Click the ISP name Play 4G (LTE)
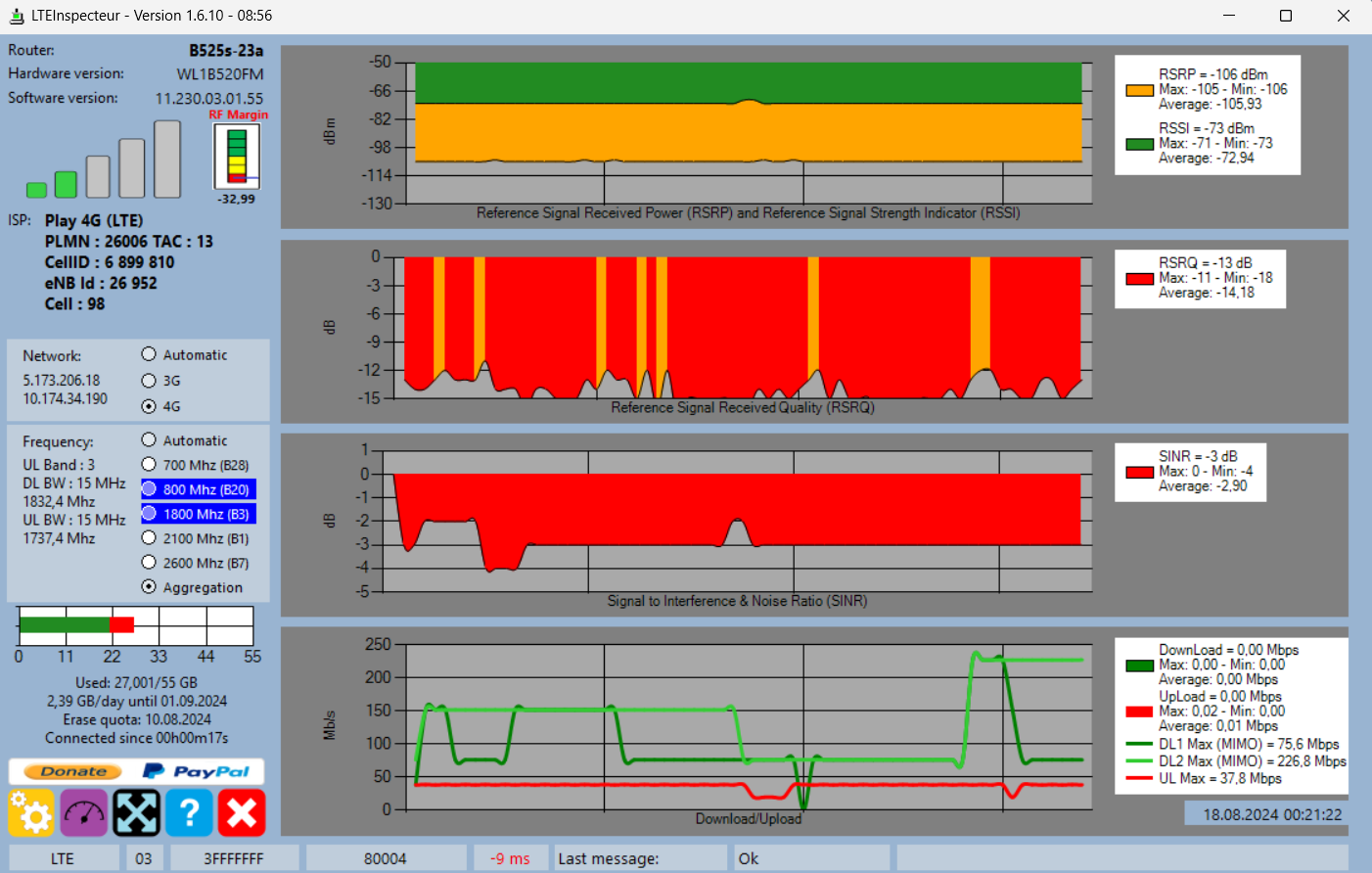 pos(94,220)
